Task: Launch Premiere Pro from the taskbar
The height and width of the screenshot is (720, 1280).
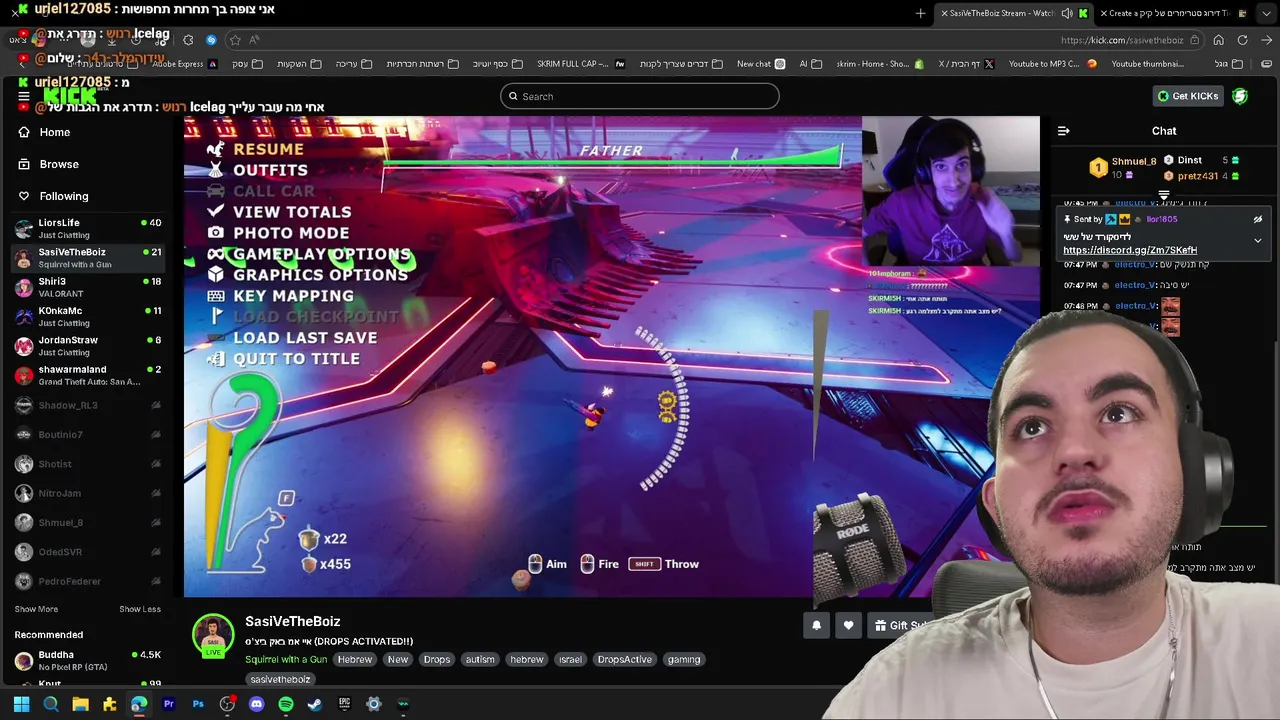Action: 168,704
